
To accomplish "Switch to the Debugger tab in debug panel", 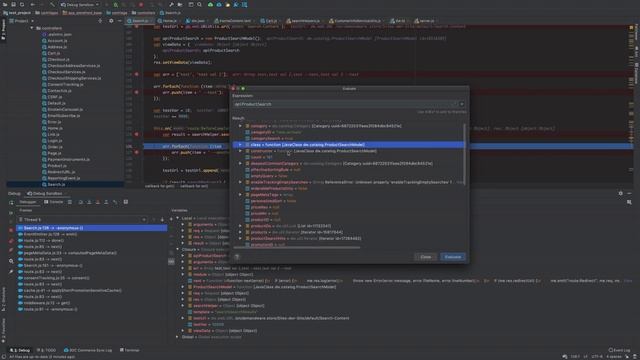I will pos(27,202).
